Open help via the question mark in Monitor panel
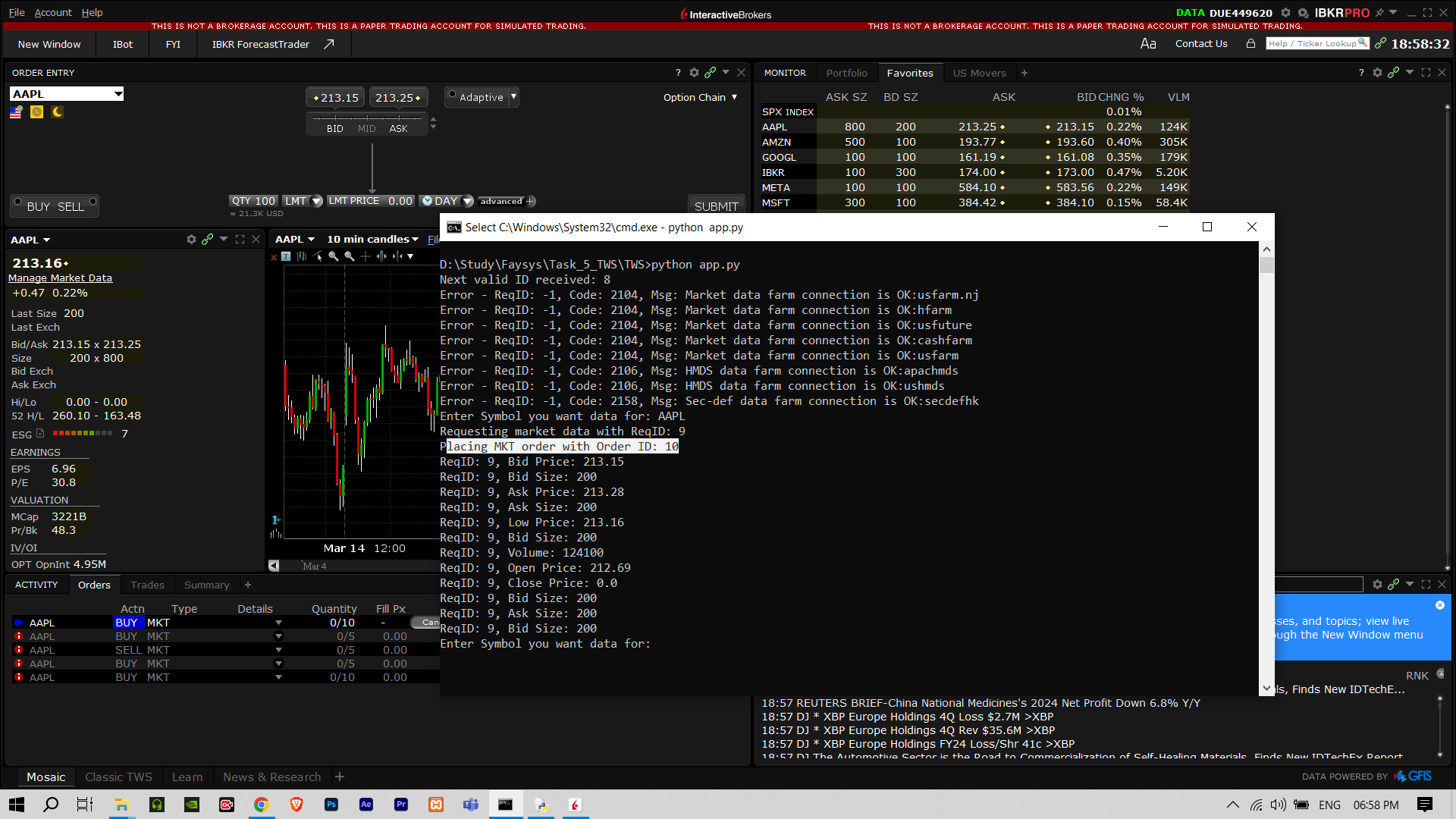This screenshot has width=1456, height=819. (x=1360, y=72)
